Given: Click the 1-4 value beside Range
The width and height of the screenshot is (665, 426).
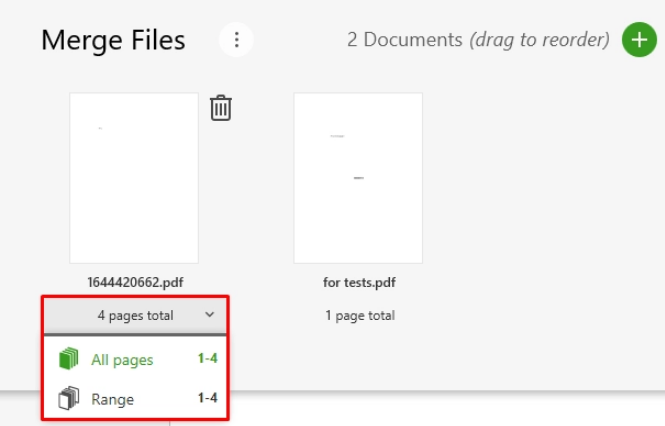Looking at the screenshot, I should pos(208,399).
